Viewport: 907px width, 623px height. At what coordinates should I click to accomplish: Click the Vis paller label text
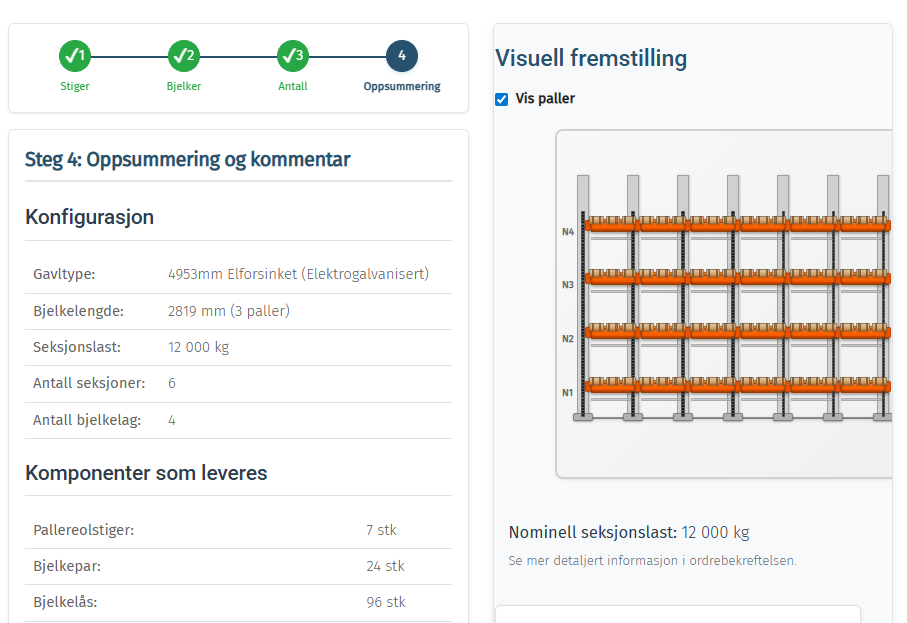[545, 99]
